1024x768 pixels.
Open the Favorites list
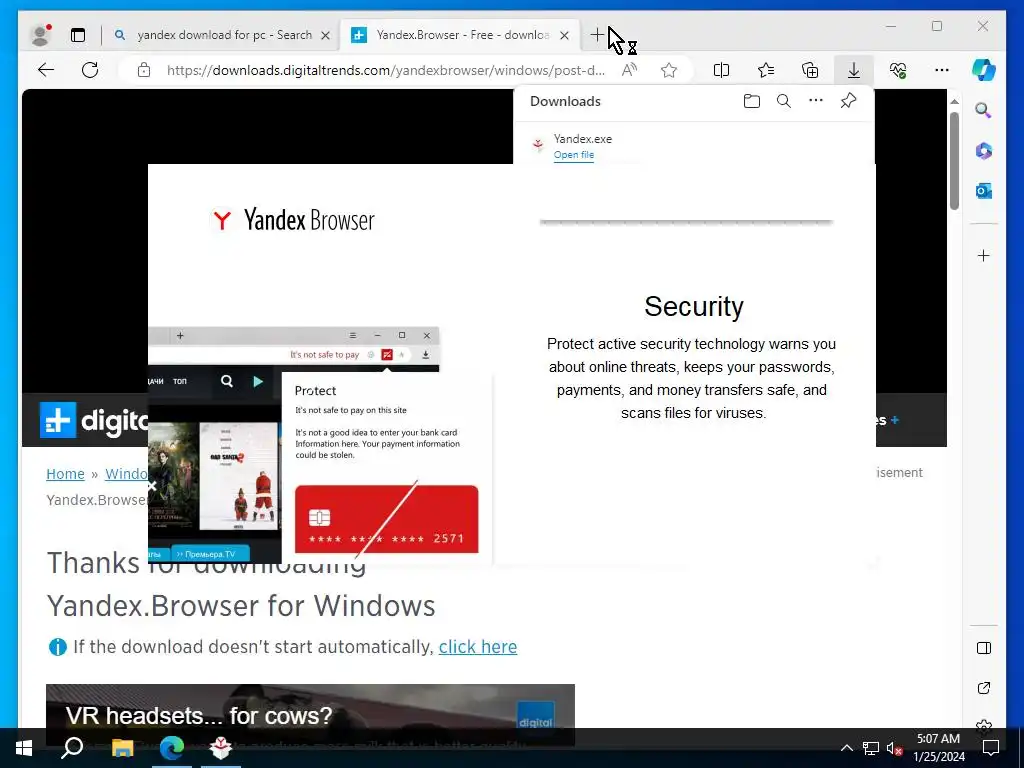765,70
